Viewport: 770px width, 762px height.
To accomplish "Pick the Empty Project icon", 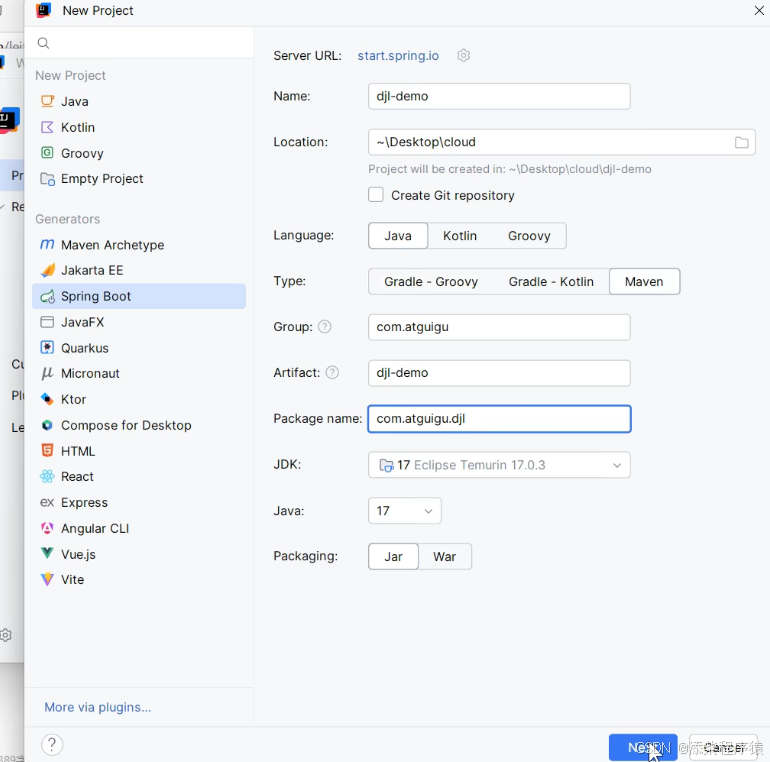I will click(47, 179).
